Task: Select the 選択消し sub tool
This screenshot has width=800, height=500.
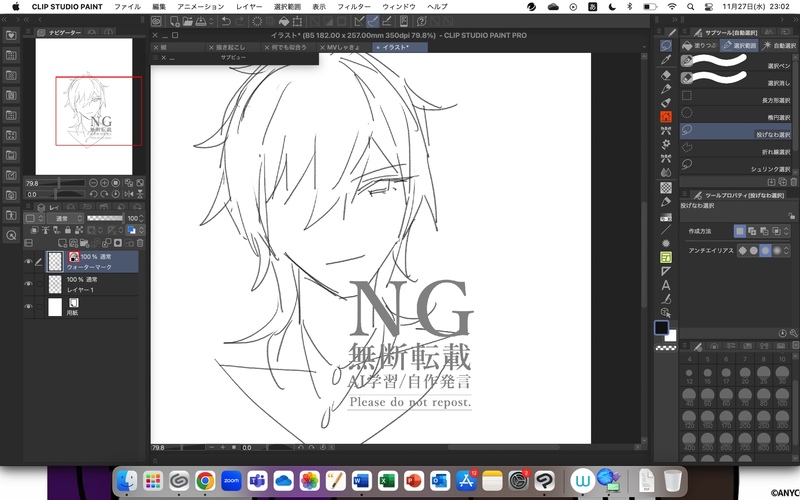Action: [x=736, y=79]
